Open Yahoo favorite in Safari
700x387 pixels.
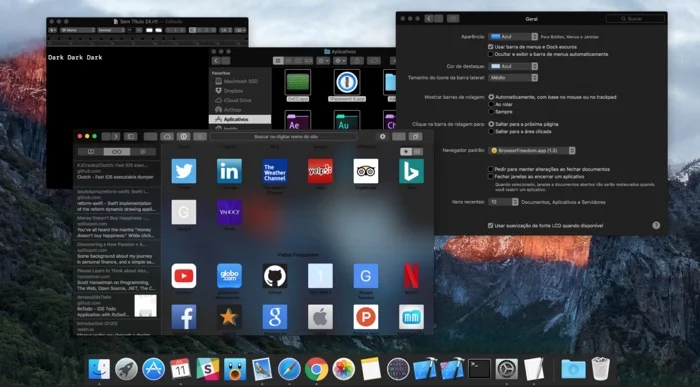coord(229,212)
